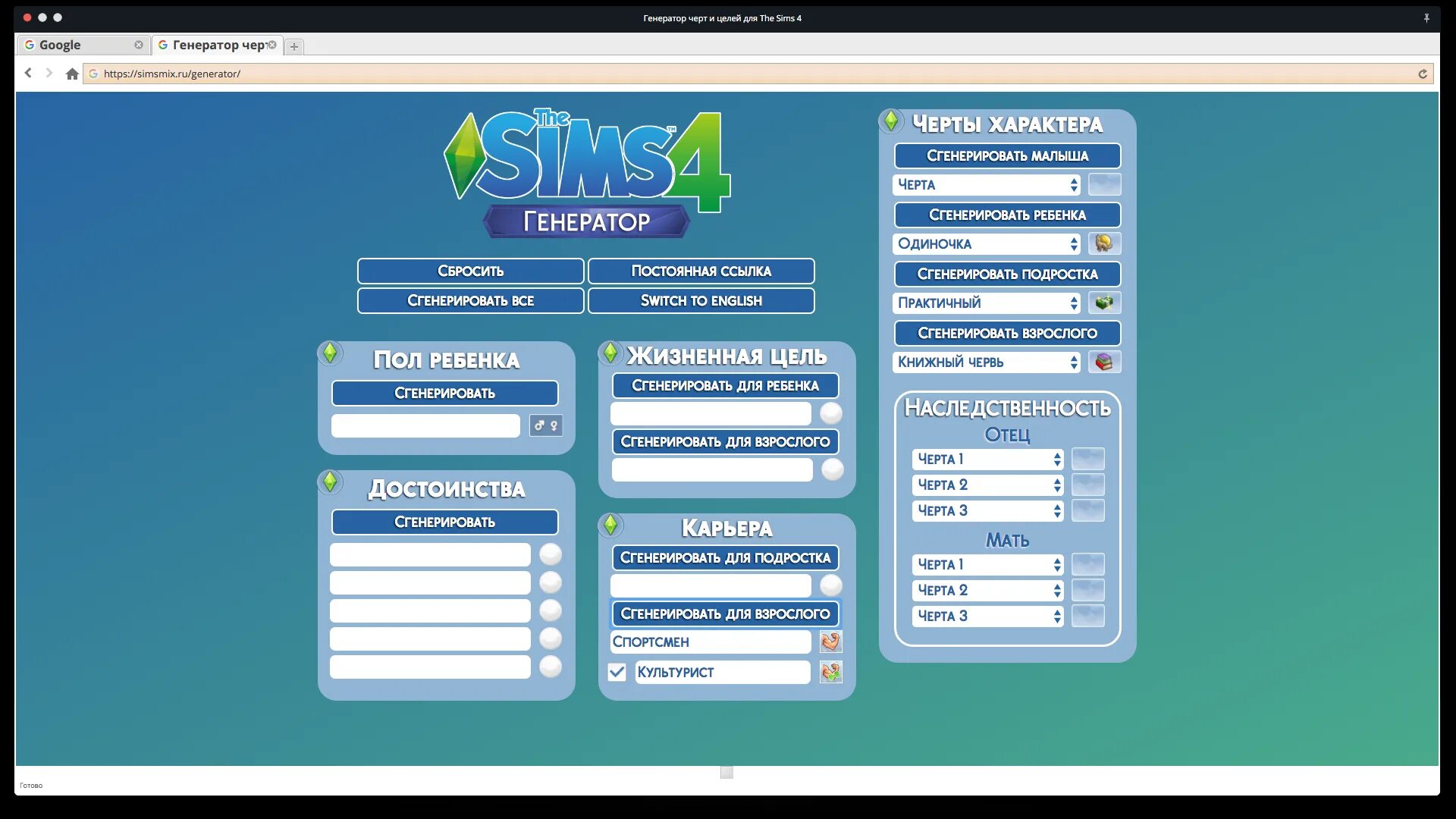The image size is (1456, 819).
Task: Click the Сбросить button
Action: (471, 271)
